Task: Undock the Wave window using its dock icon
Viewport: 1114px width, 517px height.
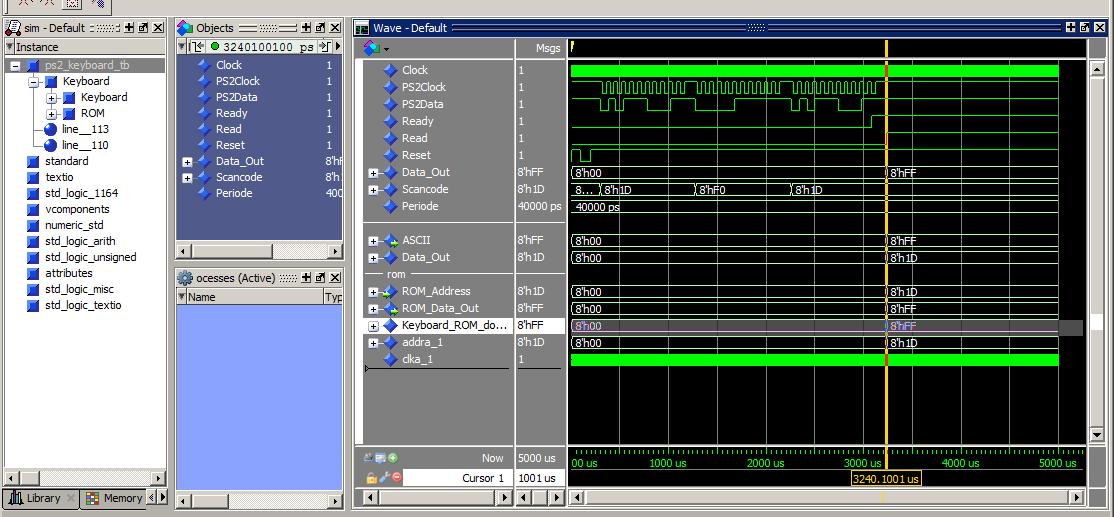Action: 1085,28
